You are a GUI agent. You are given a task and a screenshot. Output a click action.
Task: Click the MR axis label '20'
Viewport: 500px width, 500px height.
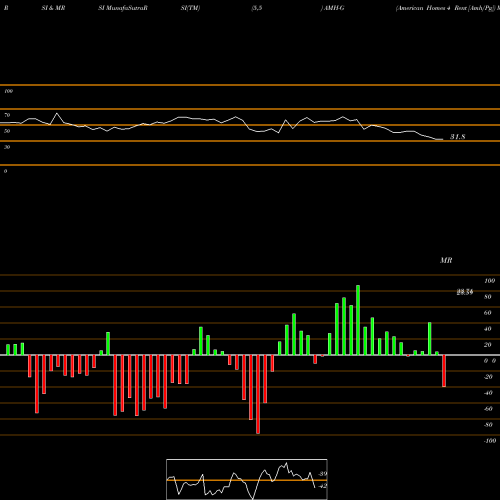tap(488, 345)
